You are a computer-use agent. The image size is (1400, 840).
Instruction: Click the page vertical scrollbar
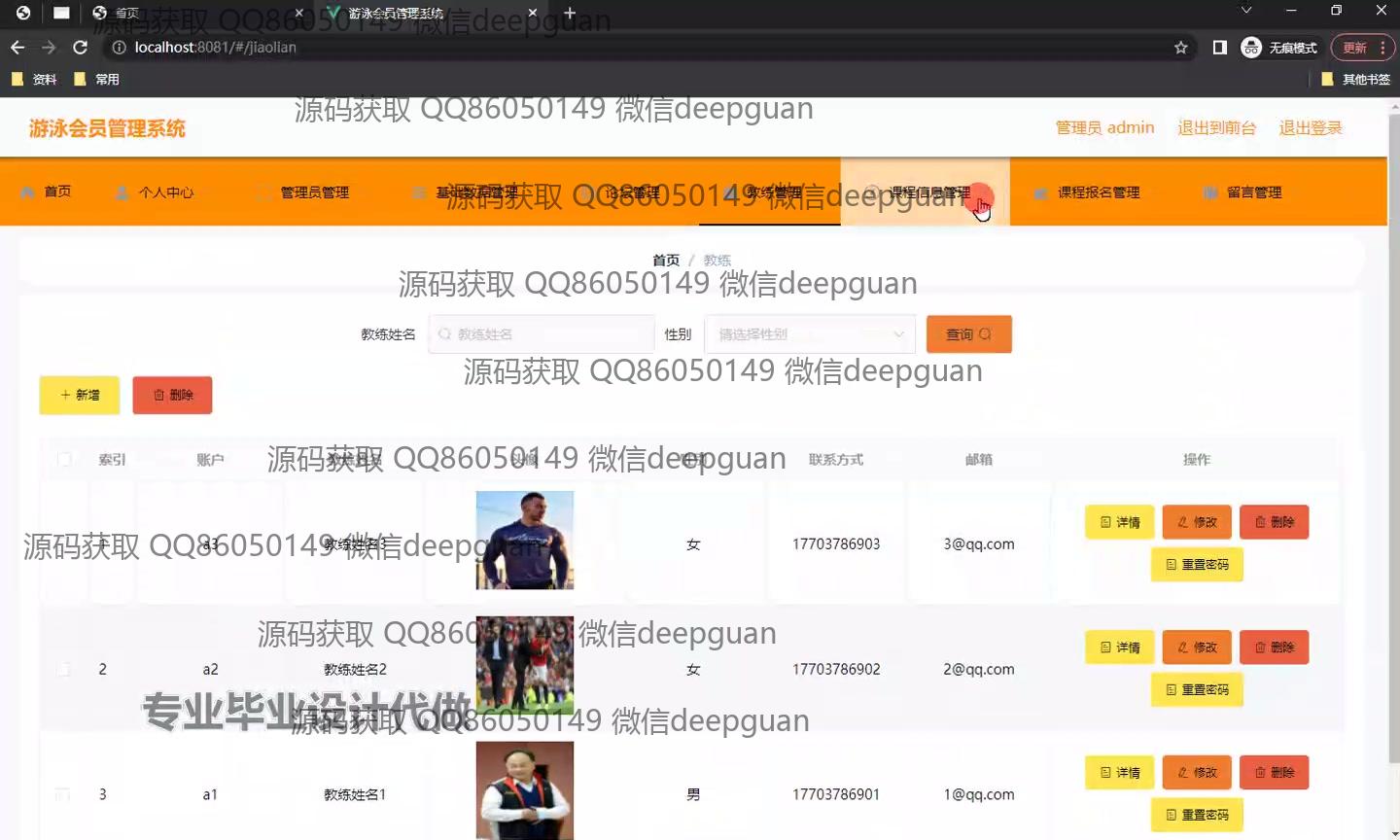click(1393, 437)
